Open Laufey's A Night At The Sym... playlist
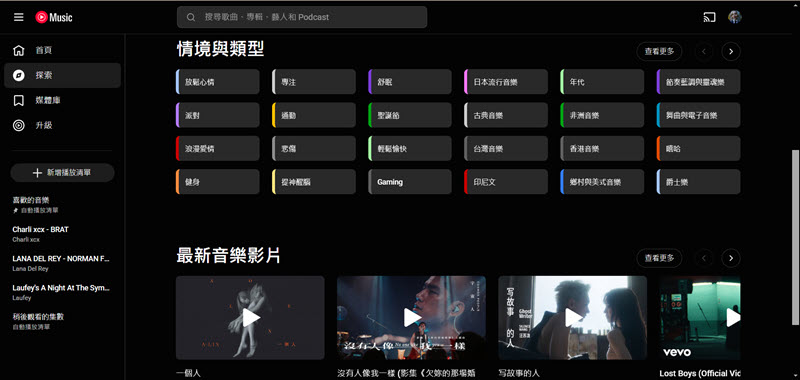Image resolution: width=800 pixels, height=380 pixels. [x=62, y=292]
